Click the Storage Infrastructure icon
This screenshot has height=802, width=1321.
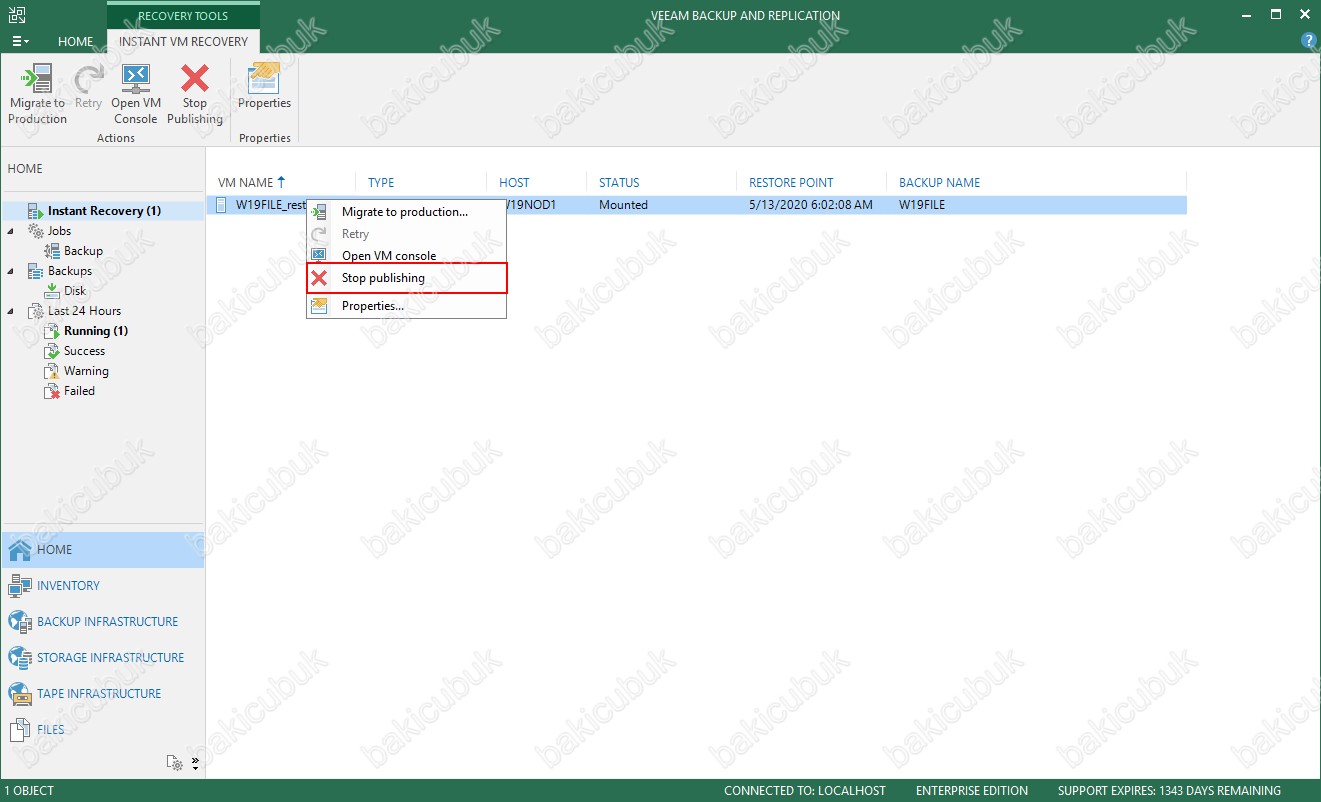click(20, 658)
